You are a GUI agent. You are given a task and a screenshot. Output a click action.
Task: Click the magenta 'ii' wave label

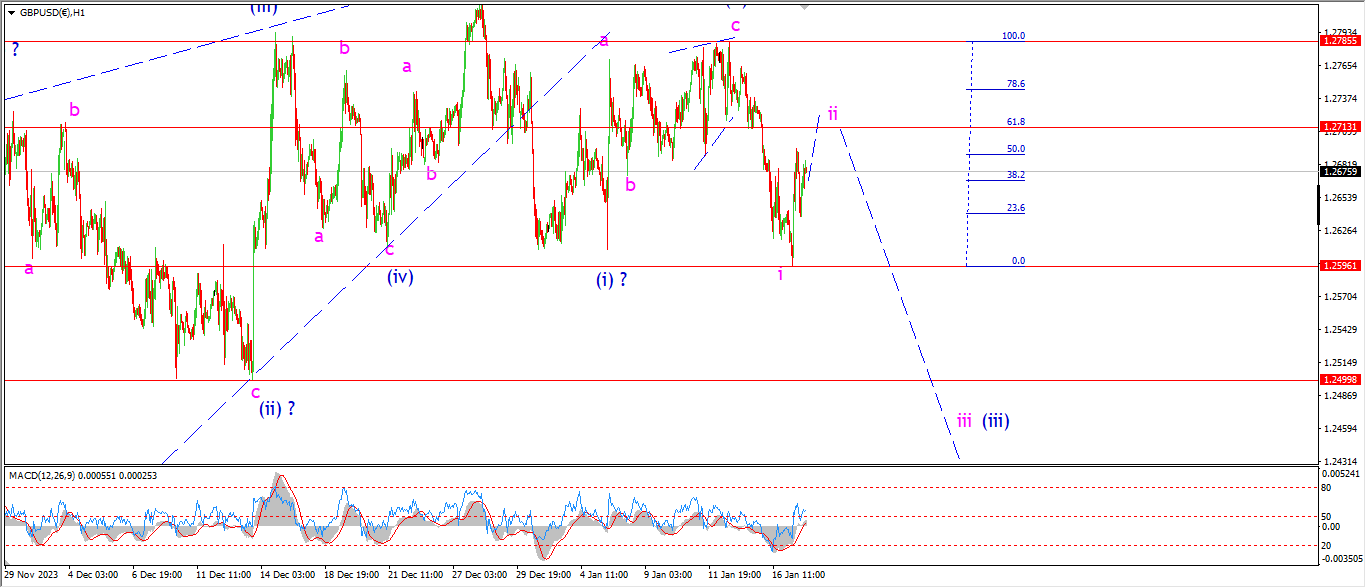[832, 112]
